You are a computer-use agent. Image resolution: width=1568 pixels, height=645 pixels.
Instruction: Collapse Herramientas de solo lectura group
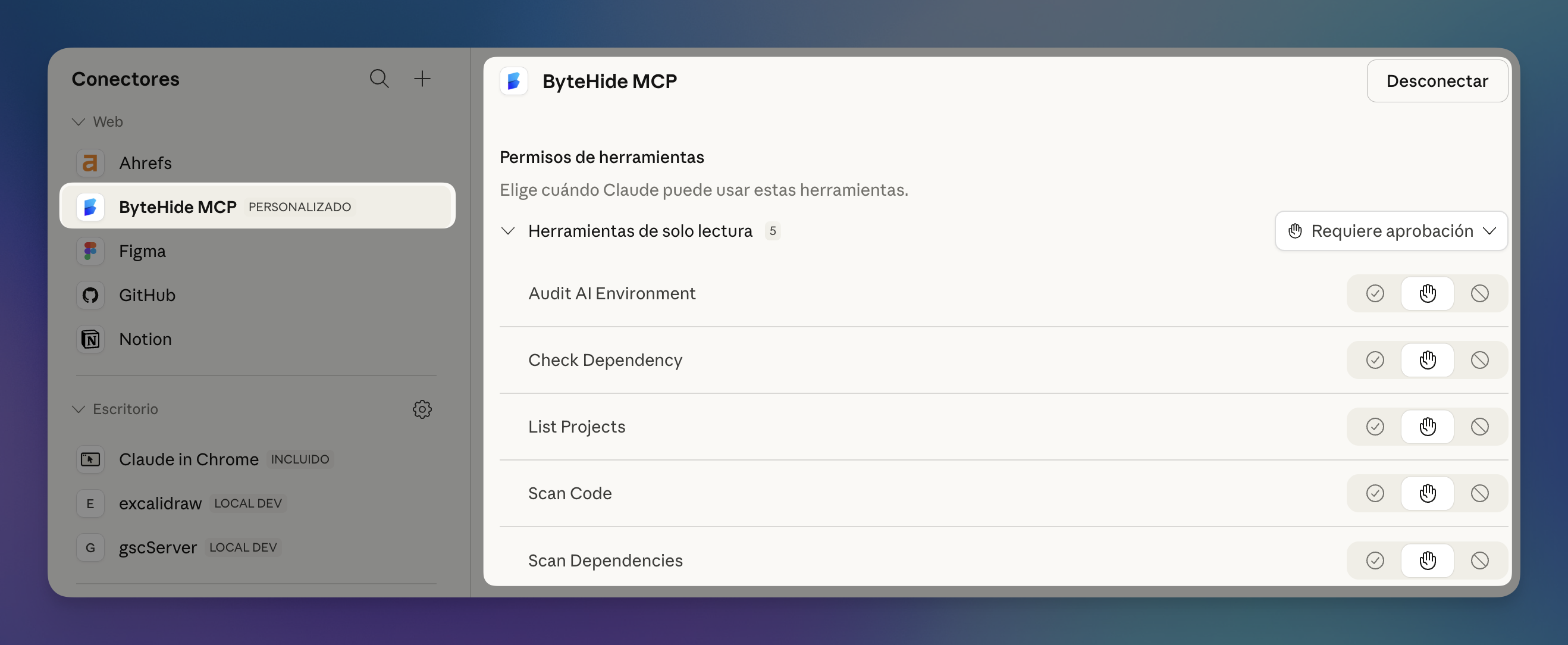click(x=507, y=231)
